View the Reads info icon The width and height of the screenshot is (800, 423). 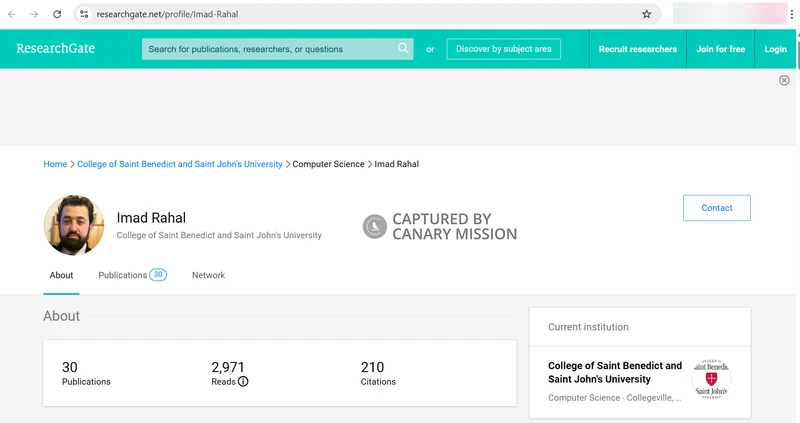(x=243, y=382)
